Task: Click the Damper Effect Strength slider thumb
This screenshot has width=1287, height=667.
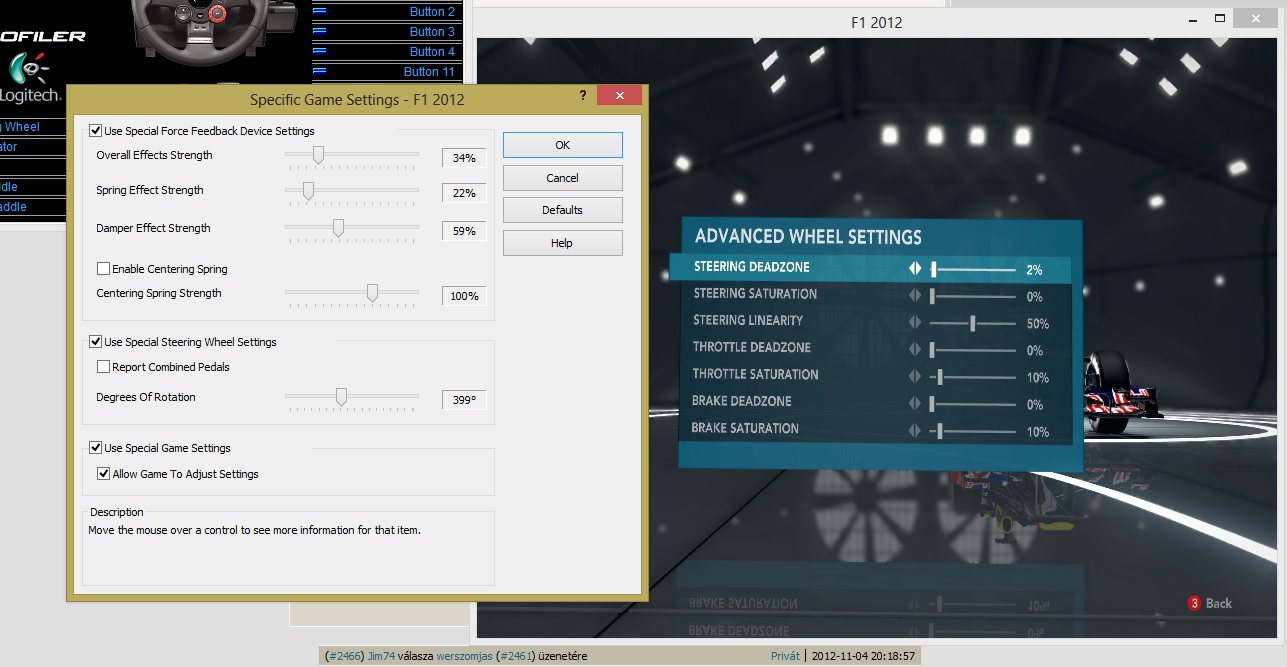Action: pyautogui.click(x=338, y=228)
